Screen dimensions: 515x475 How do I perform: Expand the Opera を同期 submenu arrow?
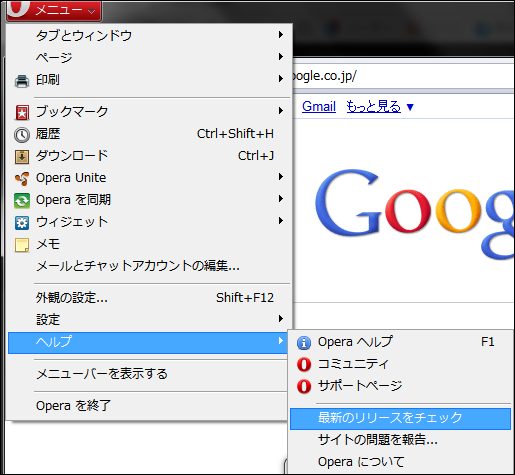[x=281, y=199]
